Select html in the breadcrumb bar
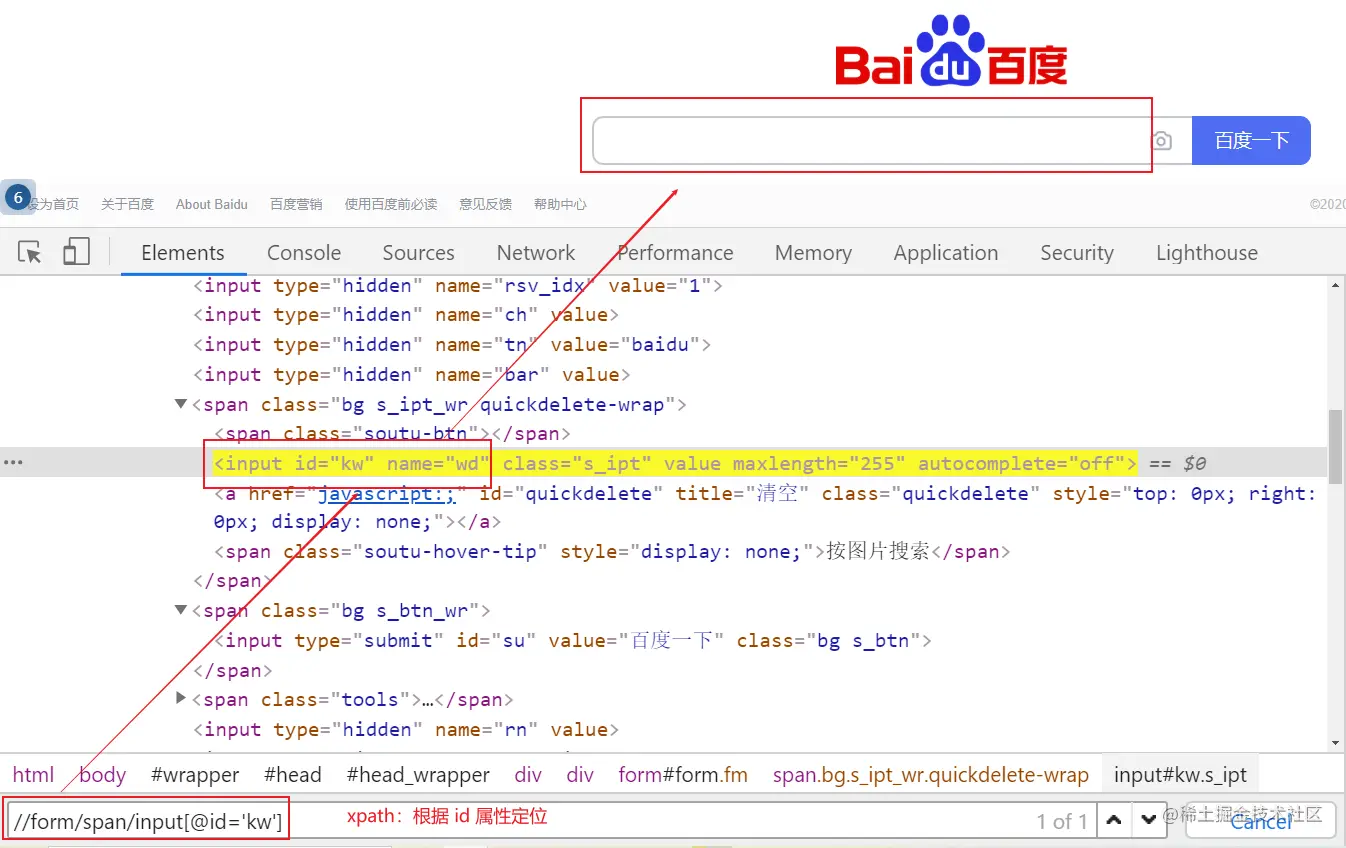This screenshot has width=1346, height=848. click(x=33, y=775)
